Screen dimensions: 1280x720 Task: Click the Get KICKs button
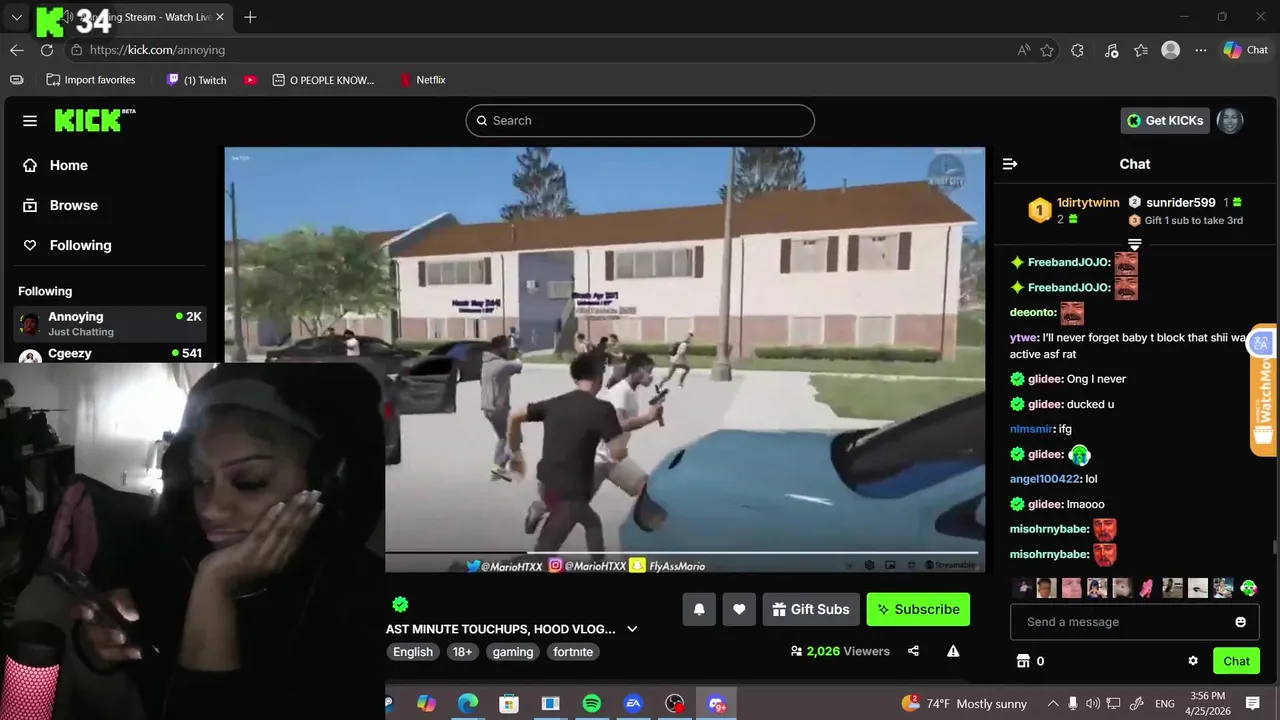[1165, 121]
